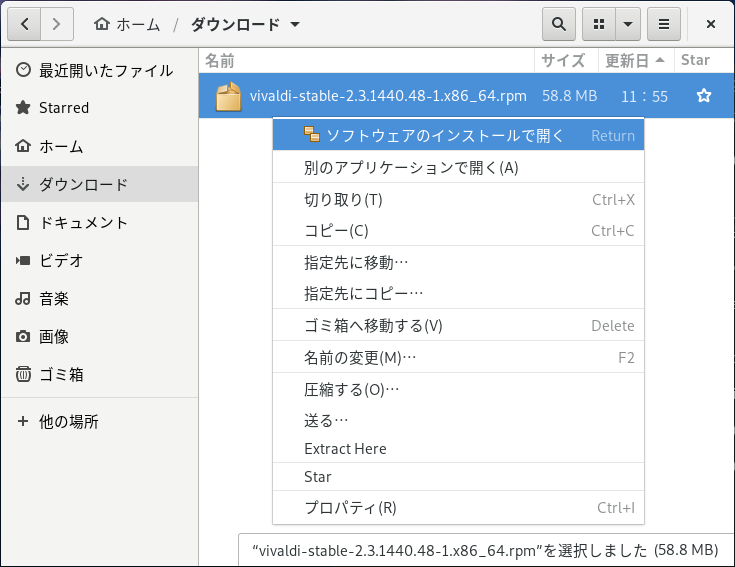Select ダウンロード in the sidebar
This screenshot has height=567, width=735.
[x=99, y=184]
